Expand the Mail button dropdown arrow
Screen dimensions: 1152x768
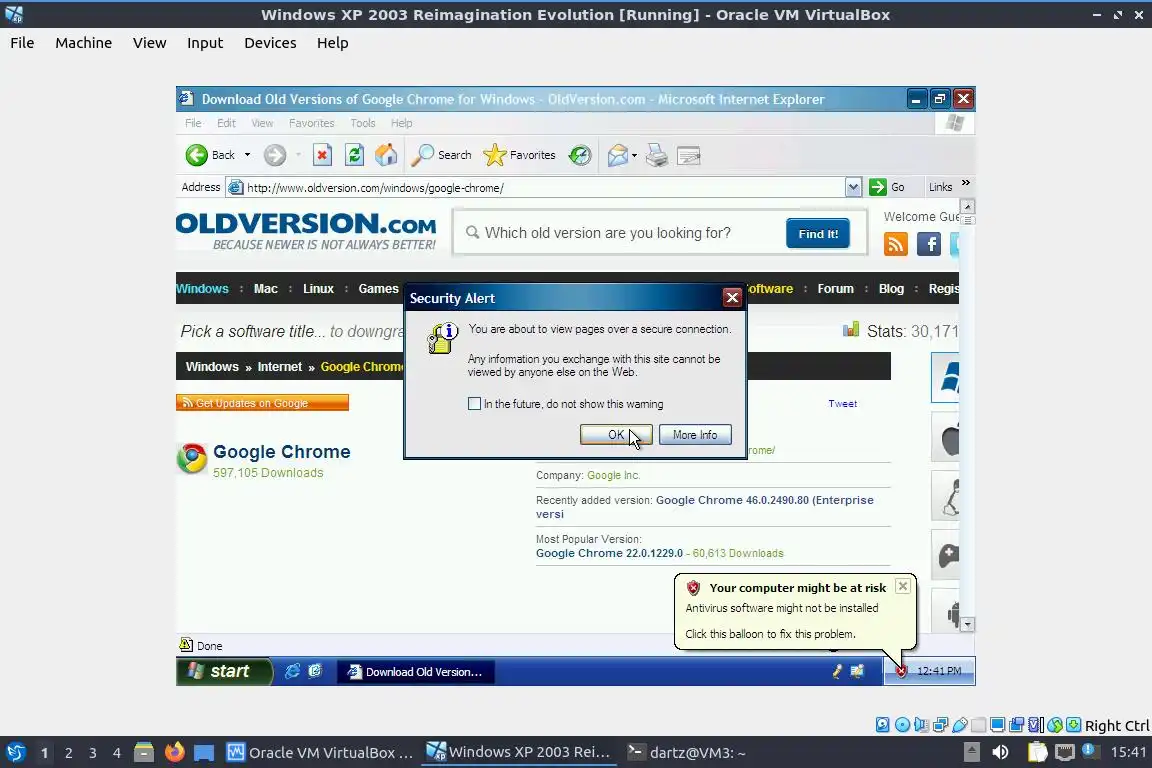tap(634, 155)
